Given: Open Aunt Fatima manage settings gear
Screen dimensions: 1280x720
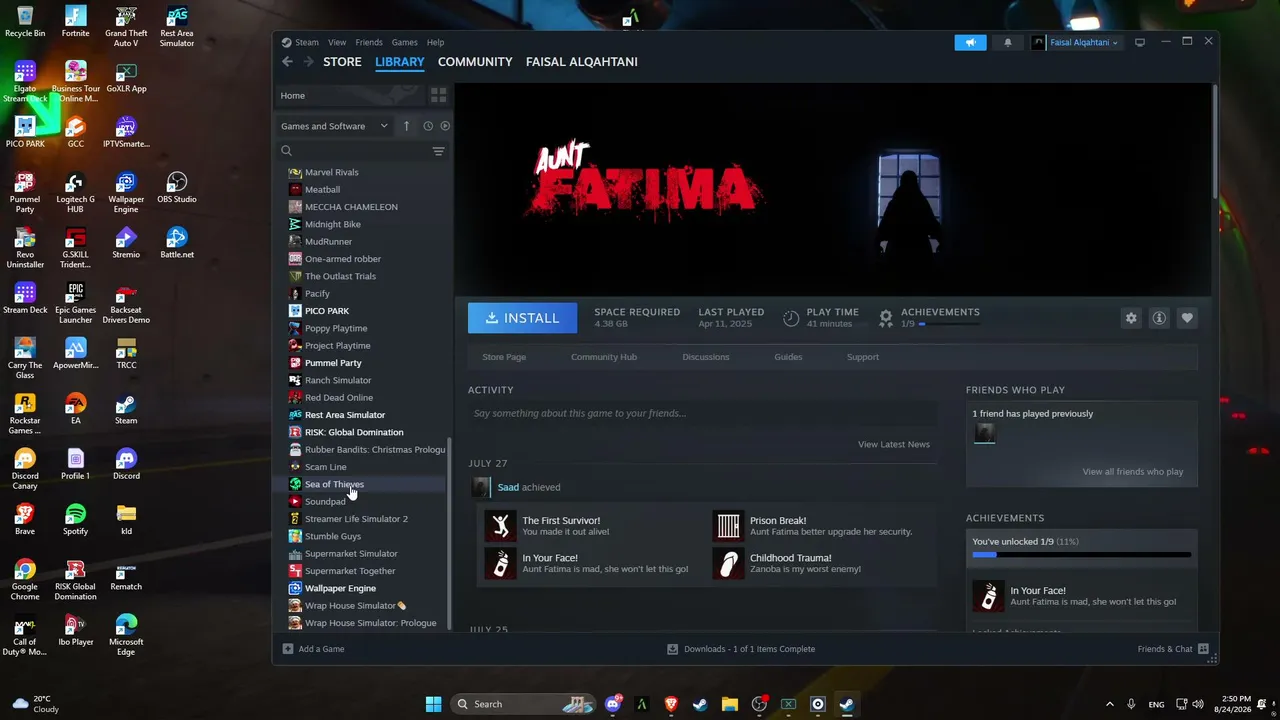Looking at the screenshot, I should coord(1131,318).
